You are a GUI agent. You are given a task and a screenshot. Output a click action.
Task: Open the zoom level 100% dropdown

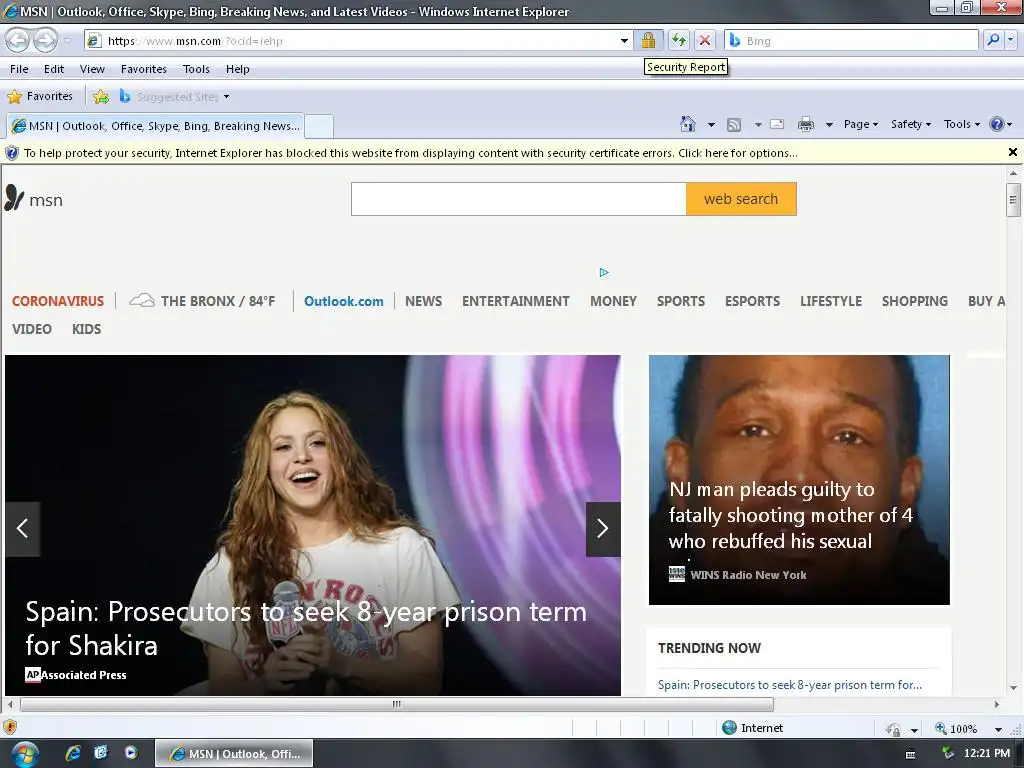(x=998, y=729)
